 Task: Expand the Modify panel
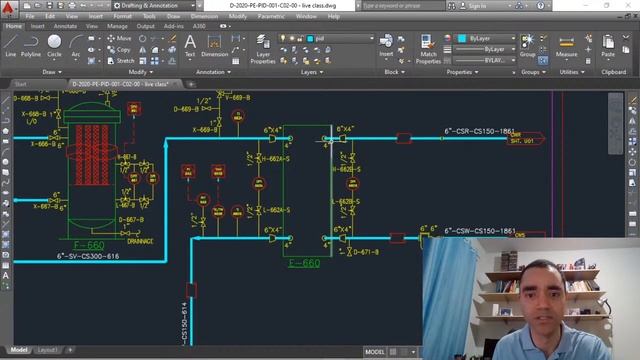pyautogui.click(x=140, y=72)
